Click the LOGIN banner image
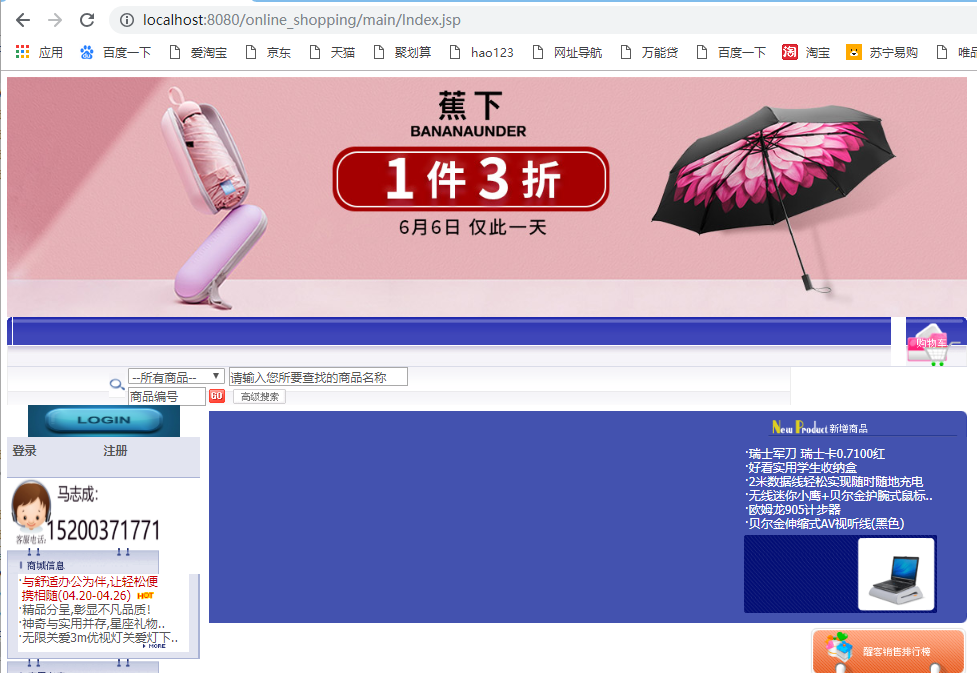The width and height of the screenshot is (977, 673). (104, 421)
